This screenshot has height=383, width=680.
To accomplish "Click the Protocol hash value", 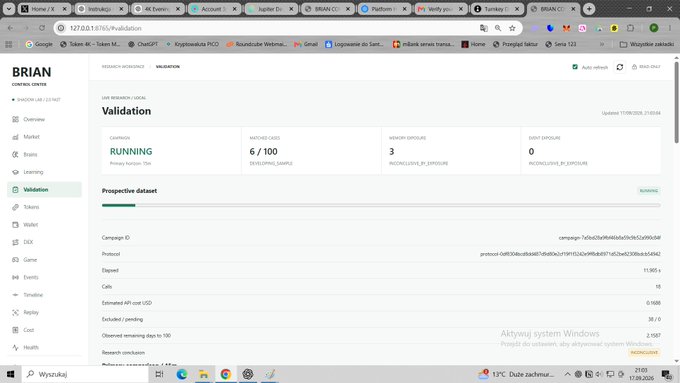I will [570, 254].
